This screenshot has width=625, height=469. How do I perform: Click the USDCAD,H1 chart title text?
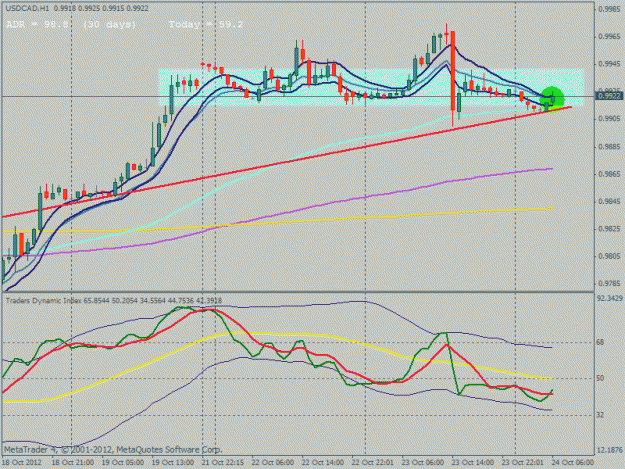[27, 8]
